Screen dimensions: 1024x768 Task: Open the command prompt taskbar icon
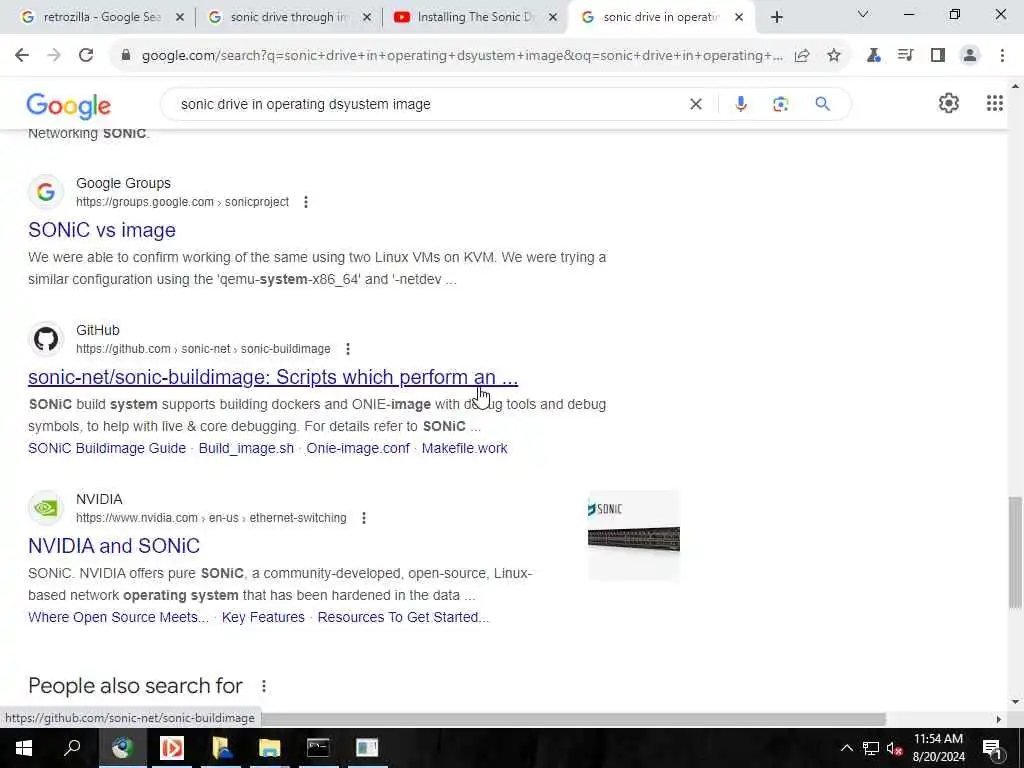point(318,748)
